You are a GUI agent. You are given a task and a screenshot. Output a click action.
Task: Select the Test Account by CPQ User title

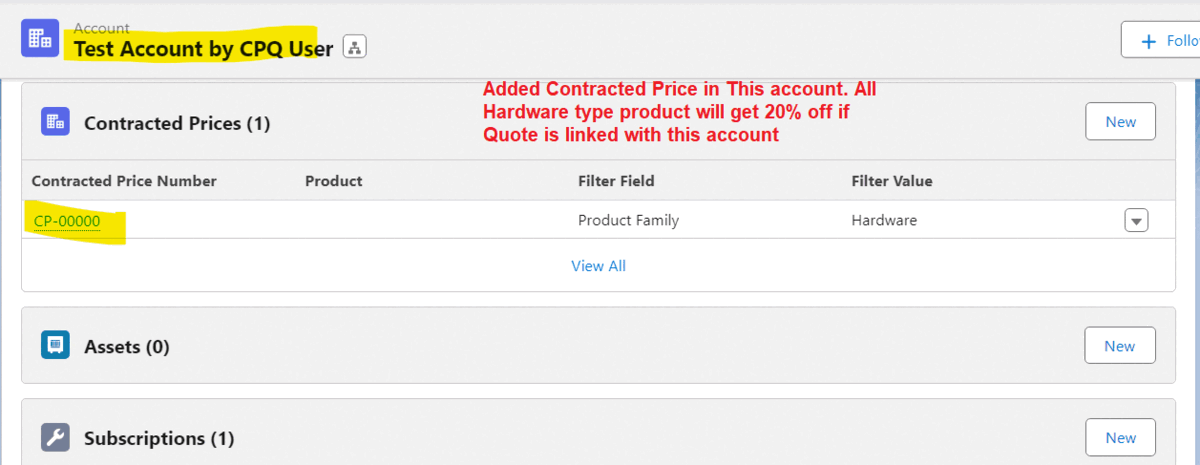pos(203,49)
